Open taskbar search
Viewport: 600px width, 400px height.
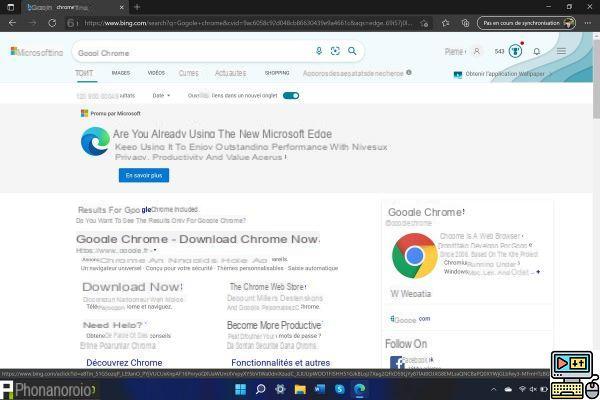[261, 390]
